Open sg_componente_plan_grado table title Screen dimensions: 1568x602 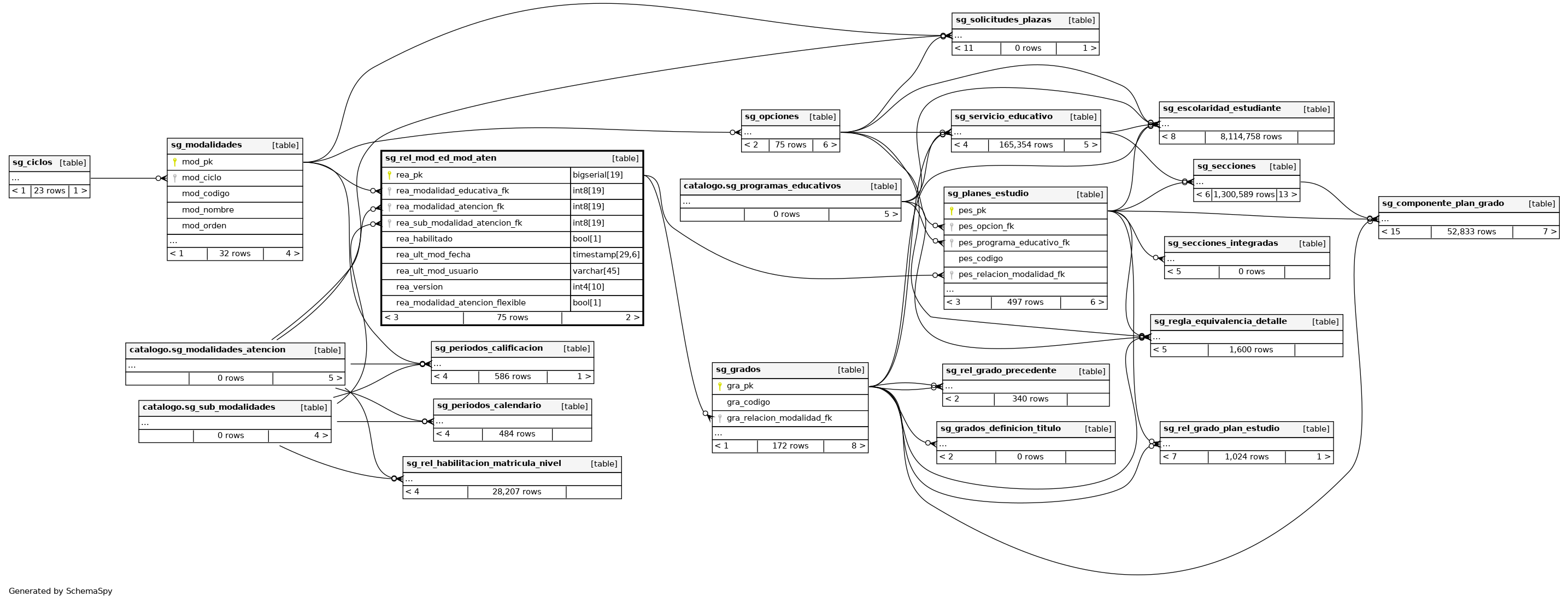tap(1443, 203)
